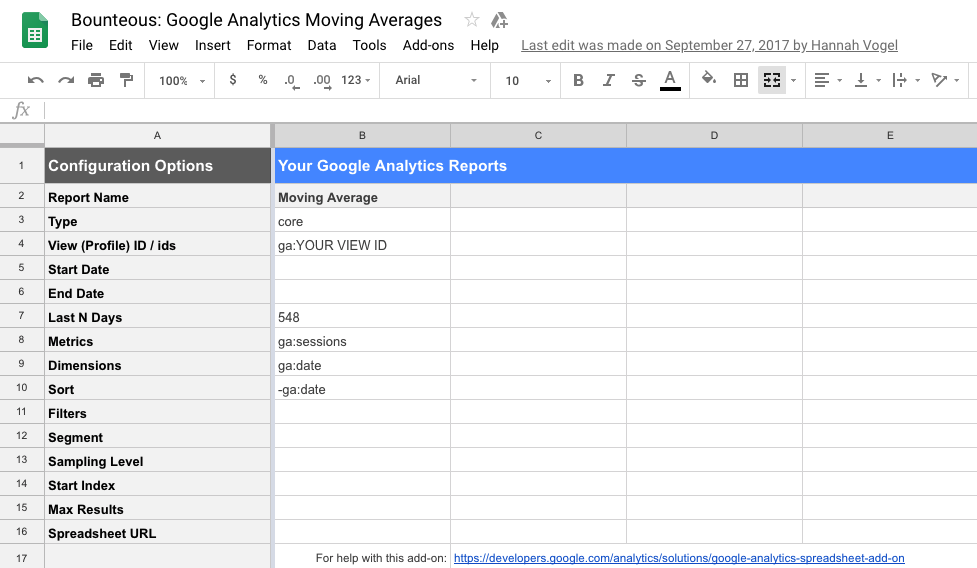Open more number formats dropdown
The image size is (977, 568).
(x=356, y=80)
